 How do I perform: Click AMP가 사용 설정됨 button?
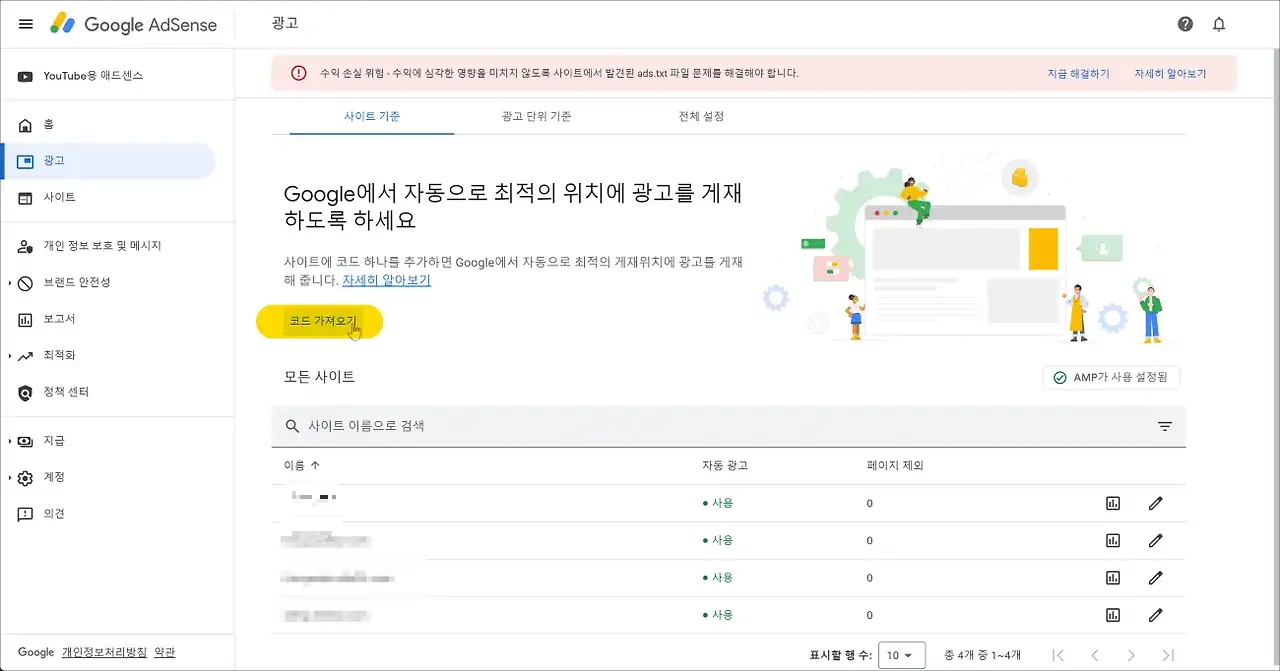point(1111,378)
